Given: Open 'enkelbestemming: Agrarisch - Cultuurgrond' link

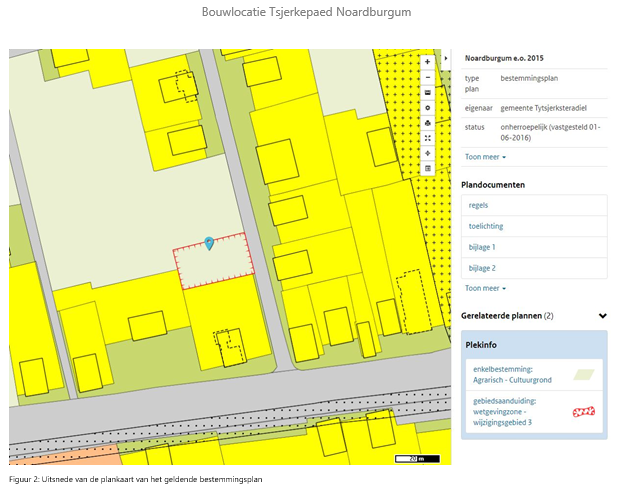Looking at the screenshot, I should click(512, 375).
